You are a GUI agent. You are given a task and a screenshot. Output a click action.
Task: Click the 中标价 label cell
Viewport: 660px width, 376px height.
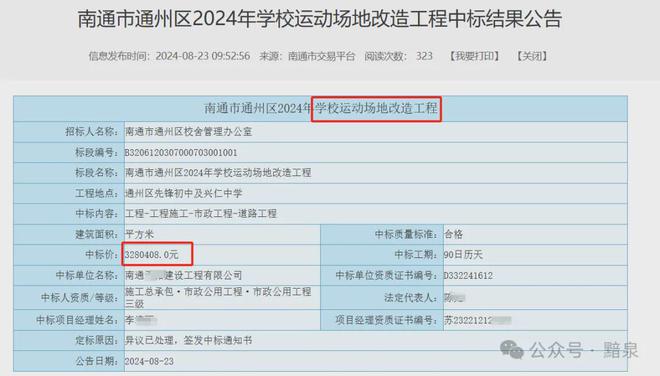69,255
